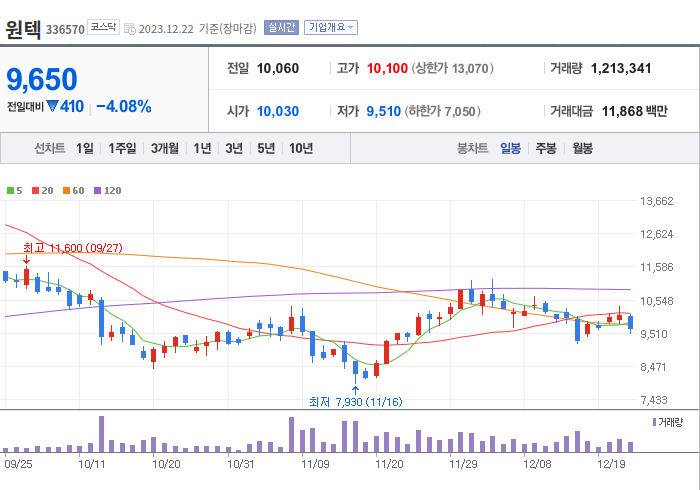
Task: Click the price change amount 410
Action: 72,107
